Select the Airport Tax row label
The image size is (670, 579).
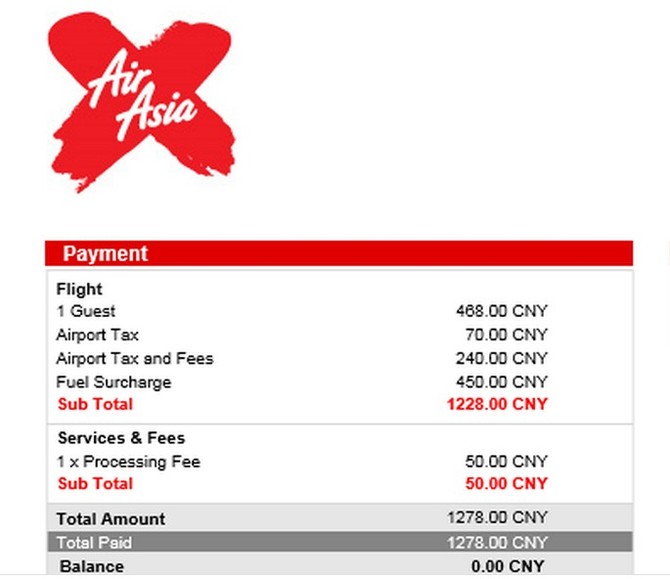pos(97,335)
